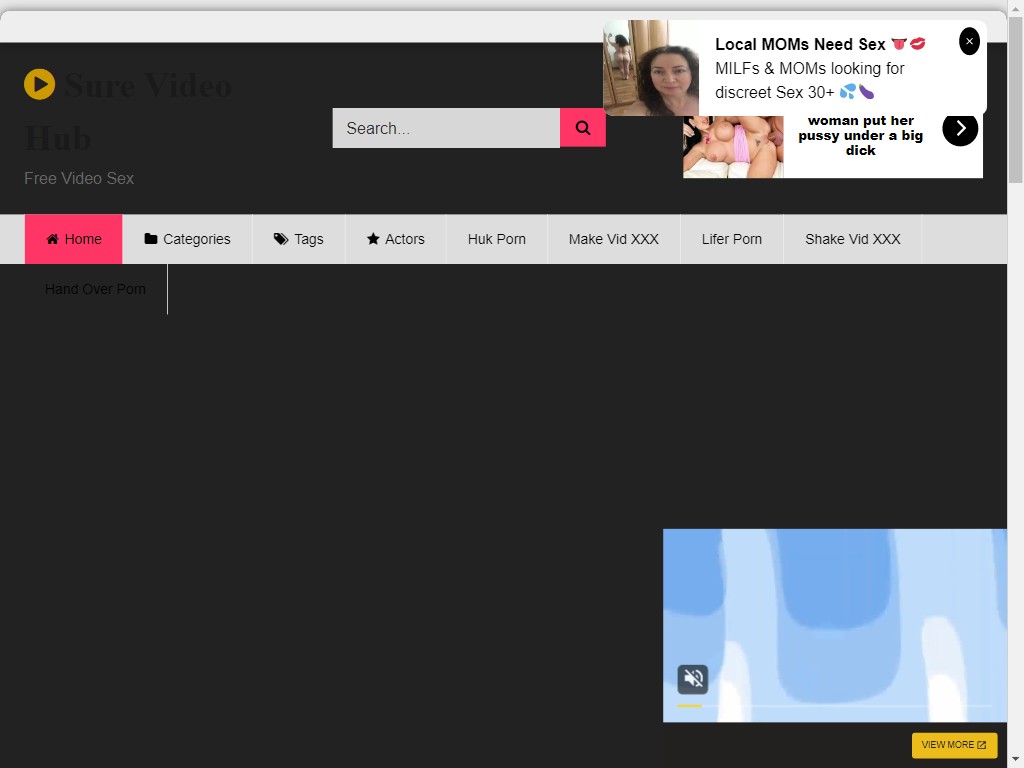Screen dimensions: 1024x768
Task: Open Tags with the tag icon
Action: click(x=299, y=239)
